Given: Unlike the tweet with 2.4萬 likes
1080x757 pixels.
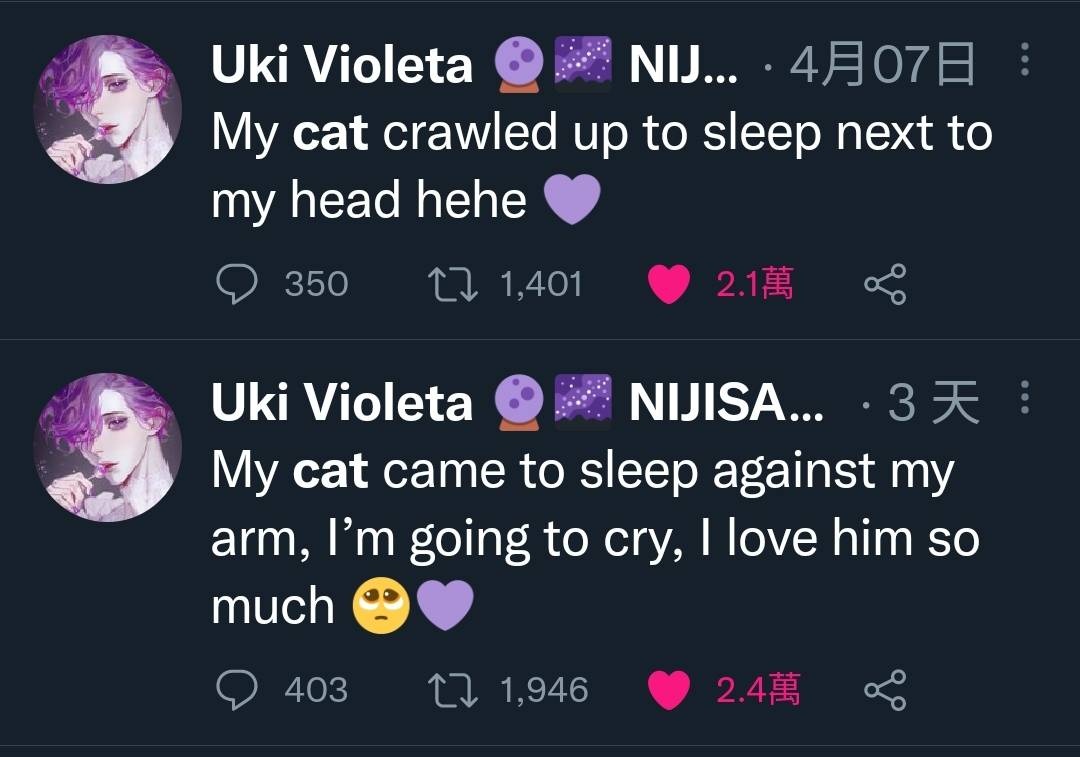Looking at the screenshot, I should point(669,689).
